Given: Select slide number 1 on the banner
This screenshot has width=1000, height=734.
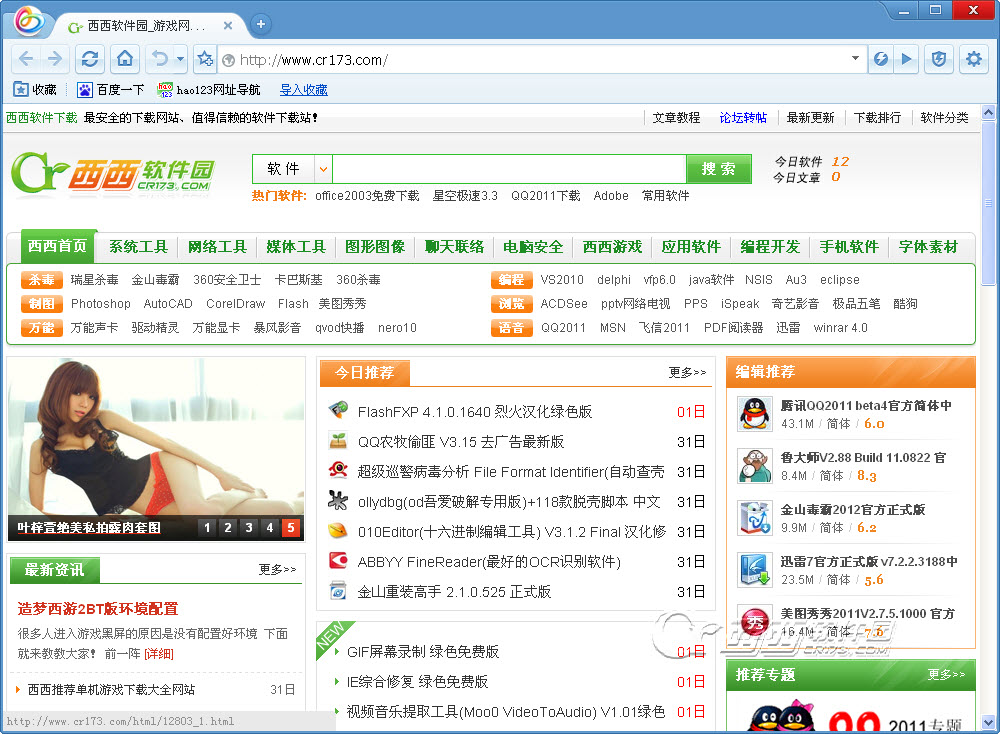Looking at the screenshot, I should pos(207,527).
